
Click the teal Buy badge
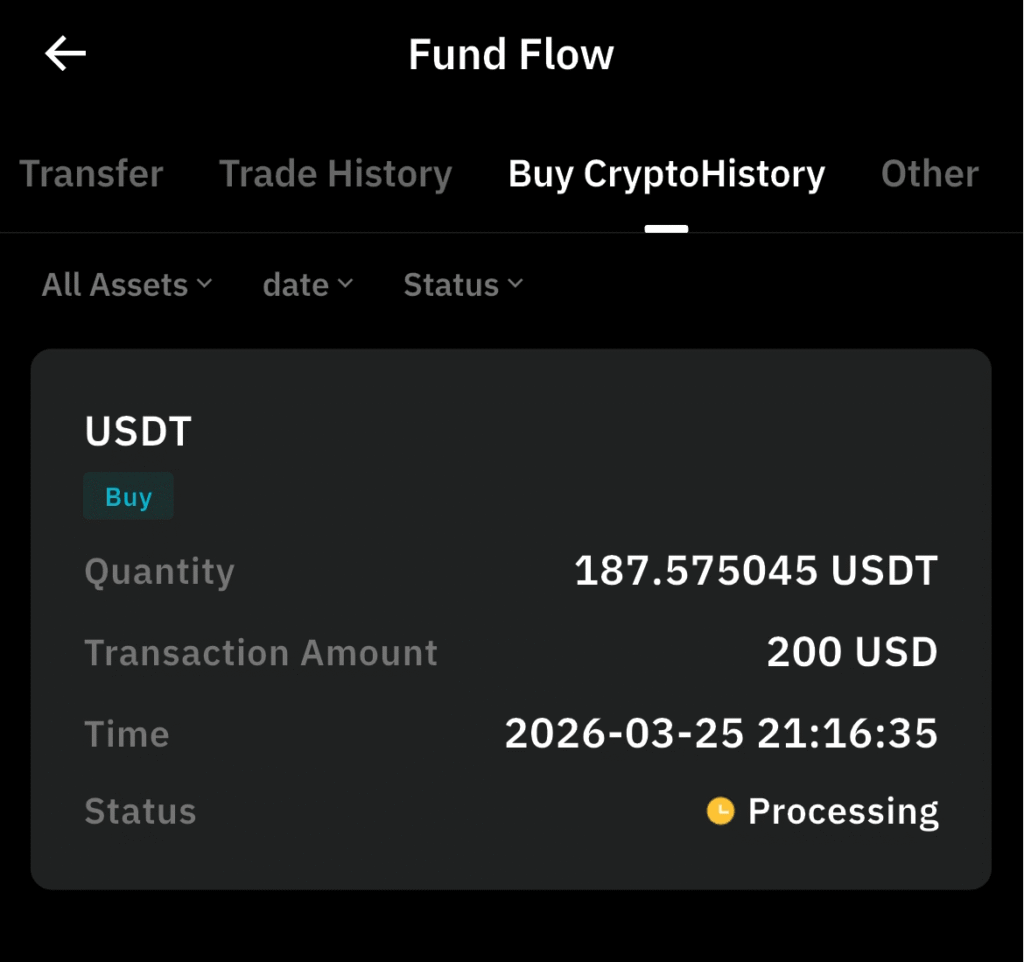point(128,497)
